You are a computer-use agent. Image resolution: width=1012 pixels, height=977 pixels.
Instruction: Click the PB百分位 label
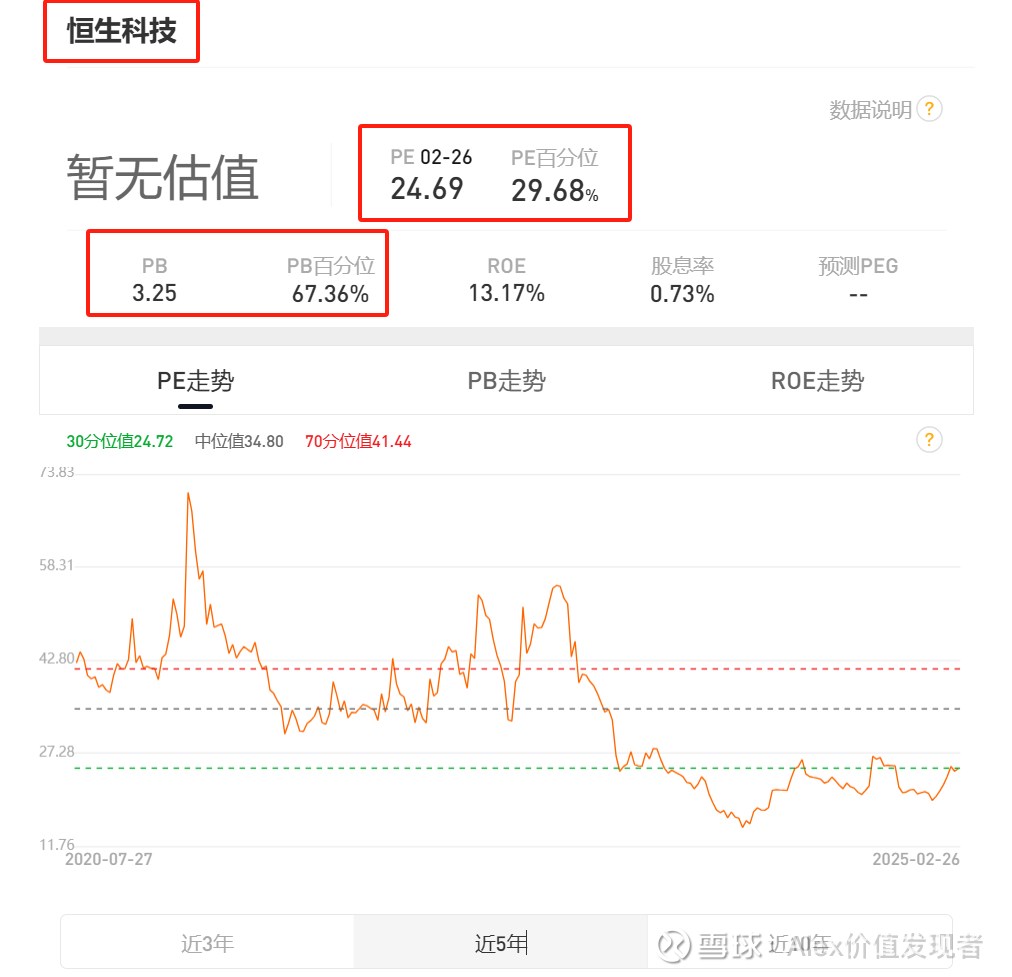tap(330, 266)
